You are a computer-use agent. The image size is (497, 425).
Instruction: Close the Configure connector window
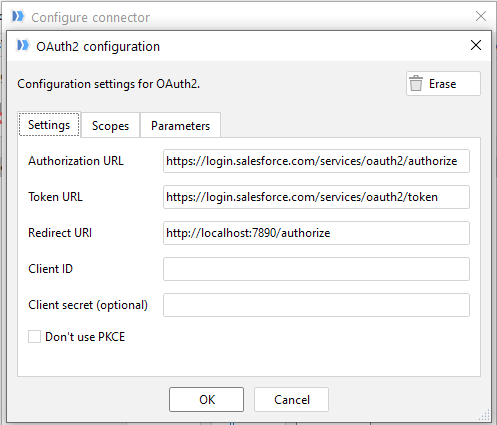click(480, 16)
